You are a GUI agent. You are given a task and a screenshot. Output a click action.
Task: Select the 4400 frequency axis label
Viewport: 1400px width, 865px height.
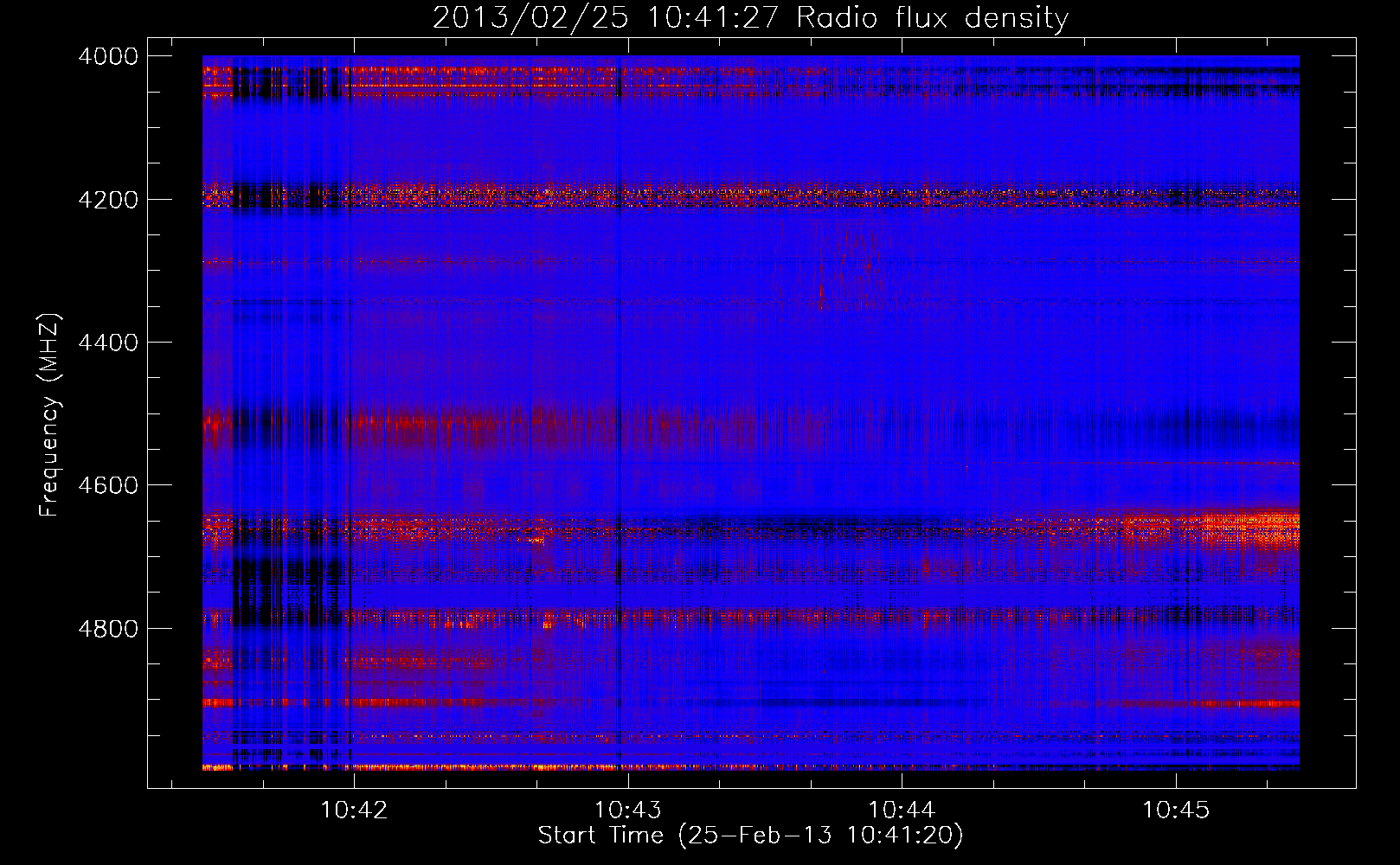pos(108,343)
